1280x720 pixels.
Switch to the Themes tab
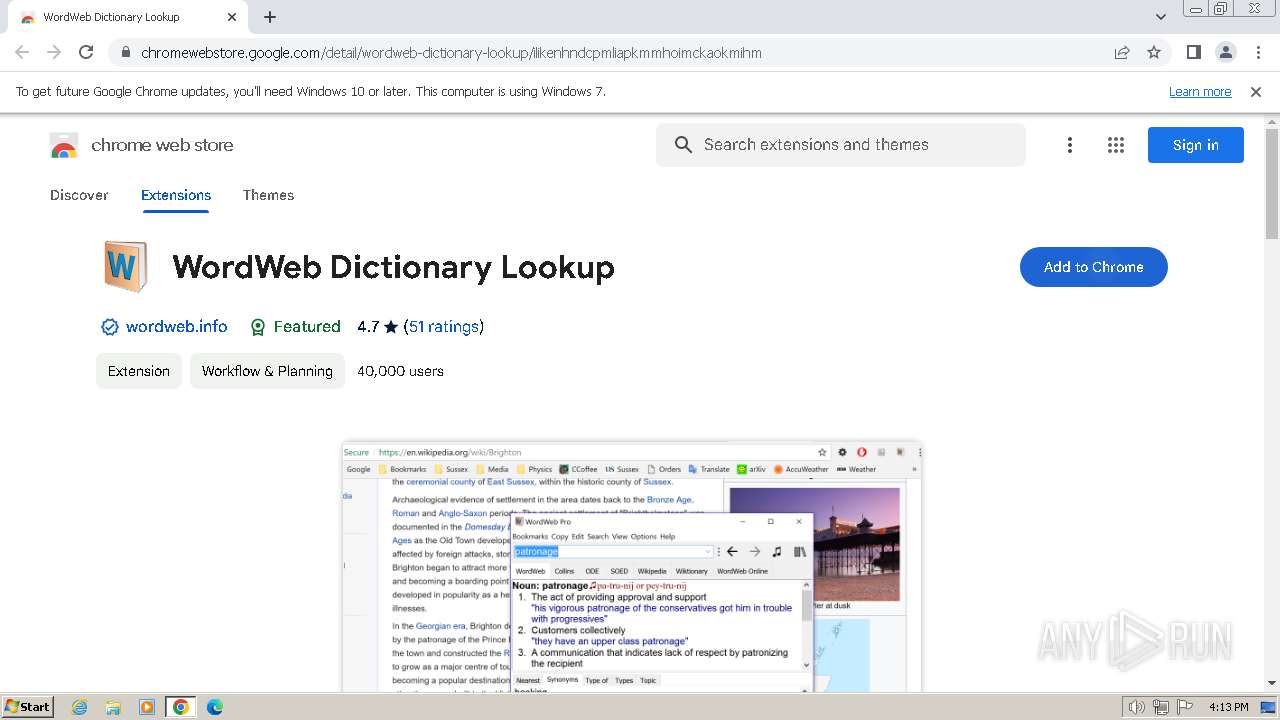[268, 195]
